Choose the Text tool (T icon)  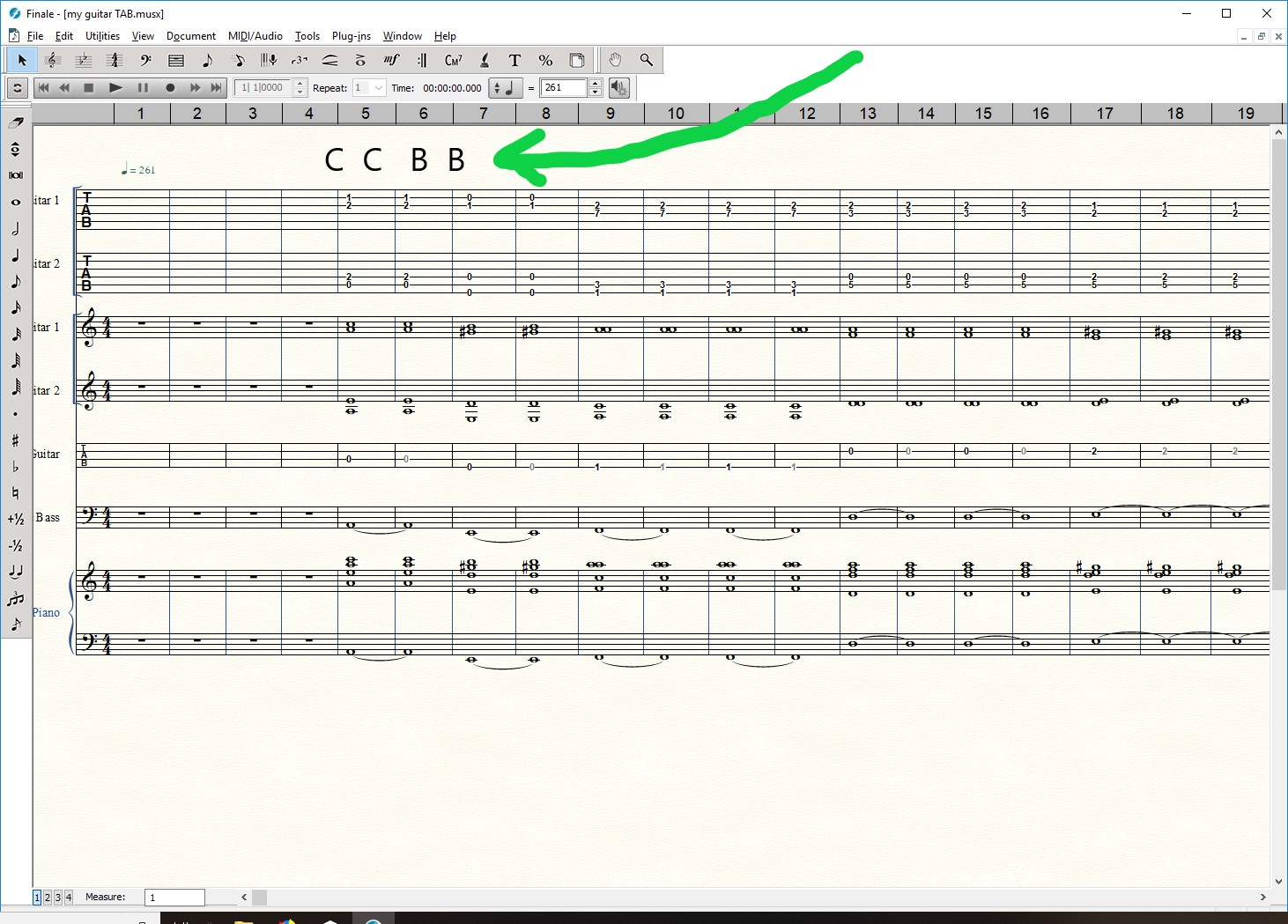coord(514,61)
